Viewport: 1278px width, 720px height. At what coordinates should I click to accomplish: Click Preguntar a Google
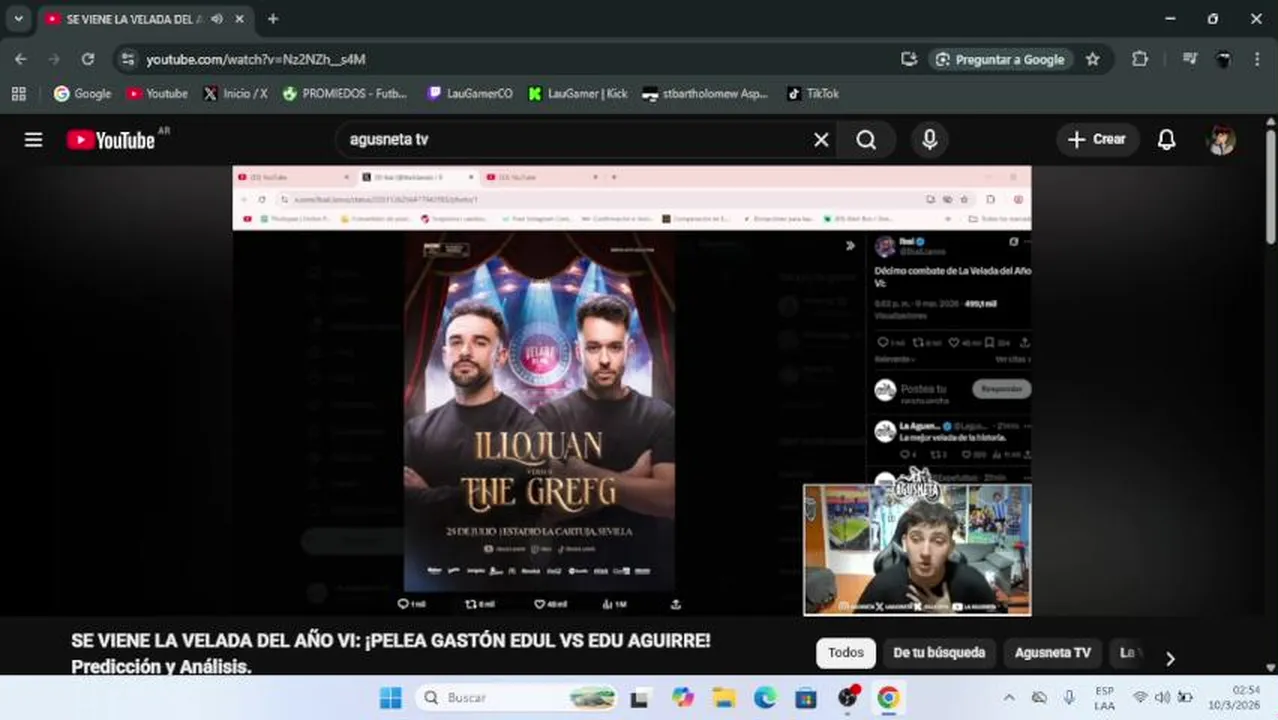click(1001, 59)
